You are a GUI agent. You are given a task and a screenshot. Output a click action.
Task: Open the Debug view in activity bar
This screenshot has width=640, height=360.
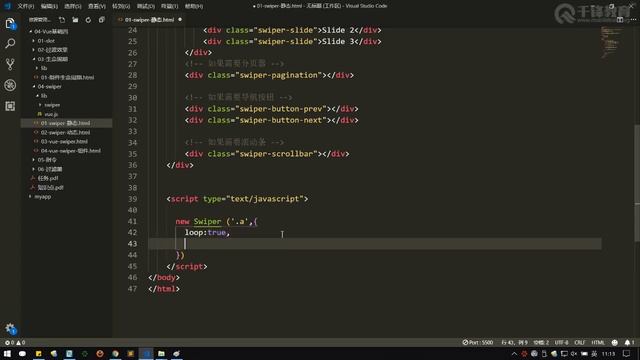(x=10, y=85)
